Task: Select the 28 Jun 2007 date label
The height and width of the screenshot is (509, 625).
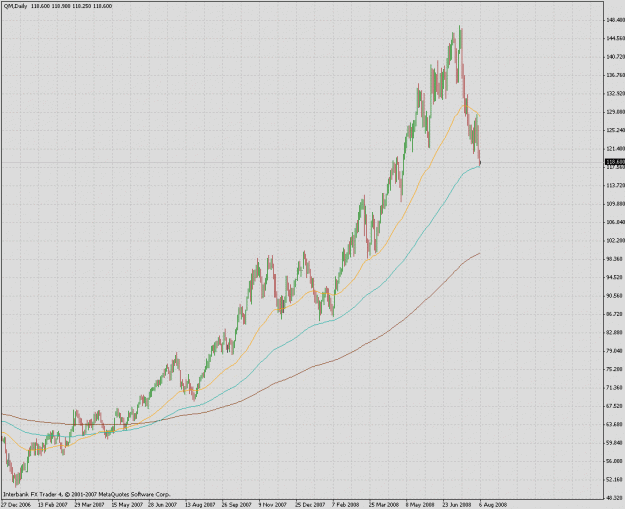Action: pyautogui.click(x=163, y=505)
